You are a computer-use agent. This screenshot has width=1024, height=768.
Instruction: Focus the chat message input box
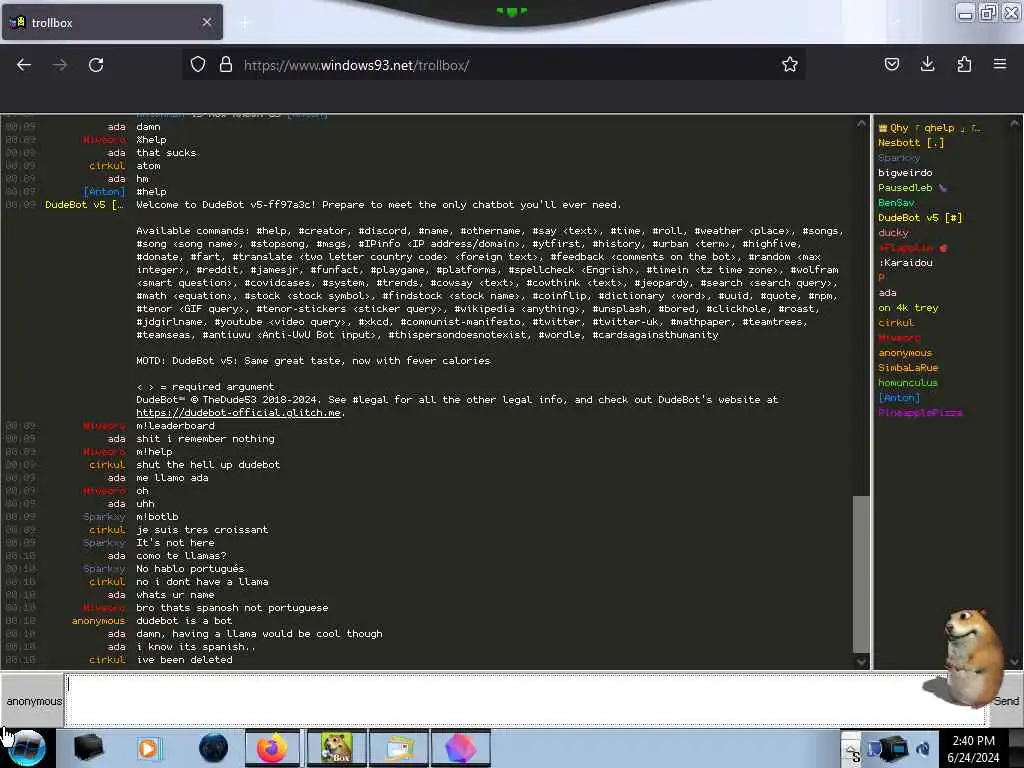click(x=526, y=700)
